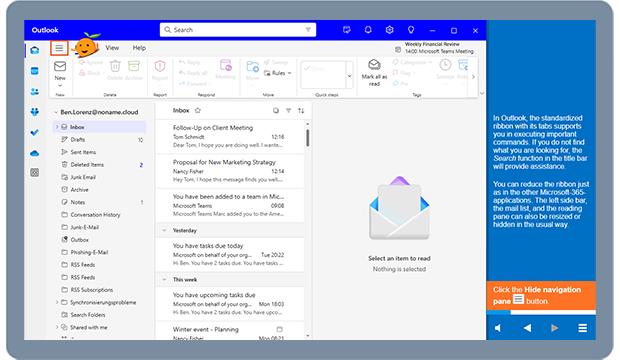This screenshot has width=620, height=360.
Task: Click the My Day icon left of the bell
Action: point(347,30)
